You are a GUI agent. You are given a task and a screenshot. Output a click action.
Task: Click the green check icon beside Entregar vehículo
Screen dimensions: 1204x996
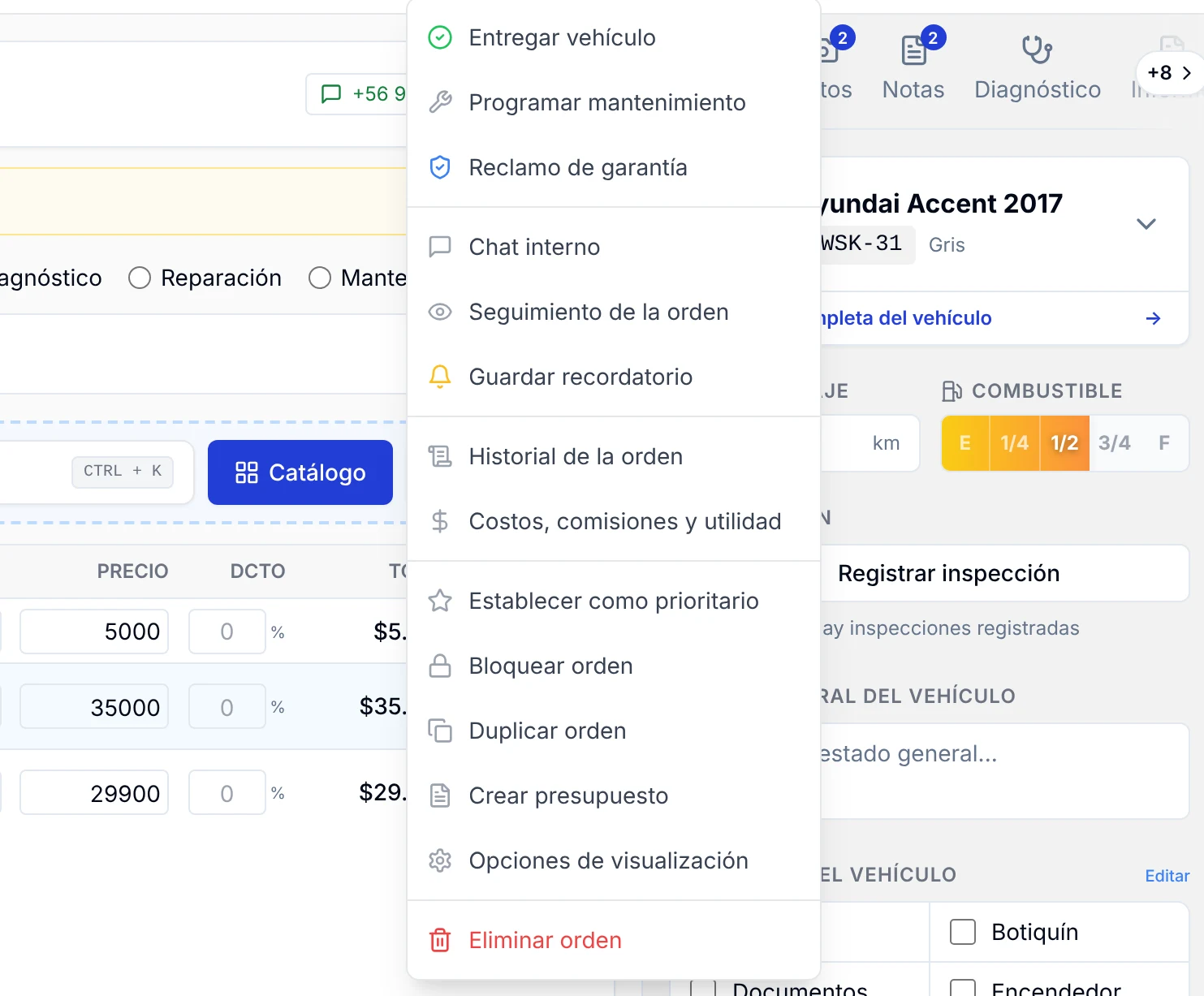click(x=439, y=37)
